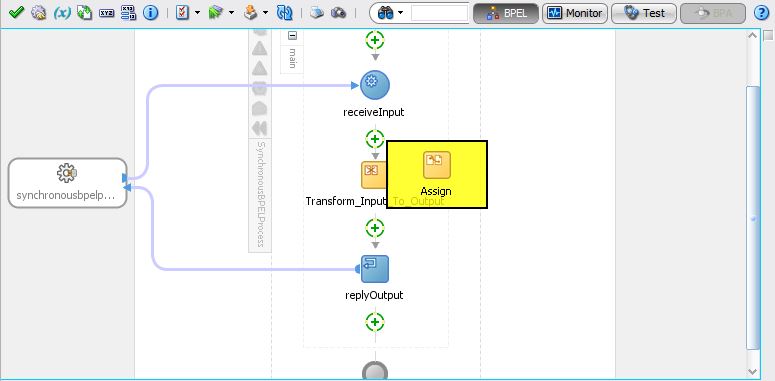Click add-activity plus below receiveInput
Screen dimensions: 775x381
point(375,139)
